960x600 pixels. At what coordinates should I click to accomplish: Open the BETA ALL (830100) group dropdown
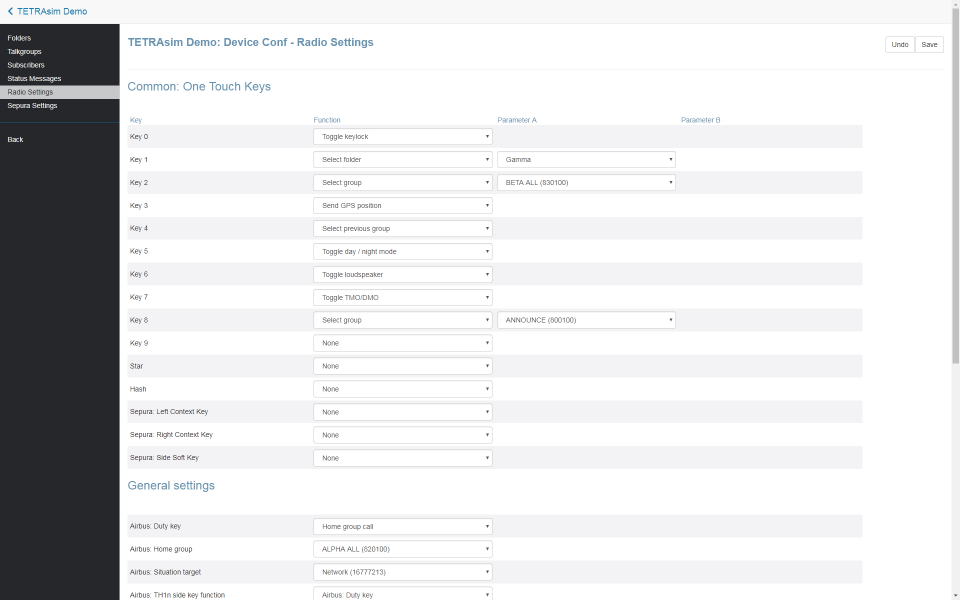click(x=586, y=183)
